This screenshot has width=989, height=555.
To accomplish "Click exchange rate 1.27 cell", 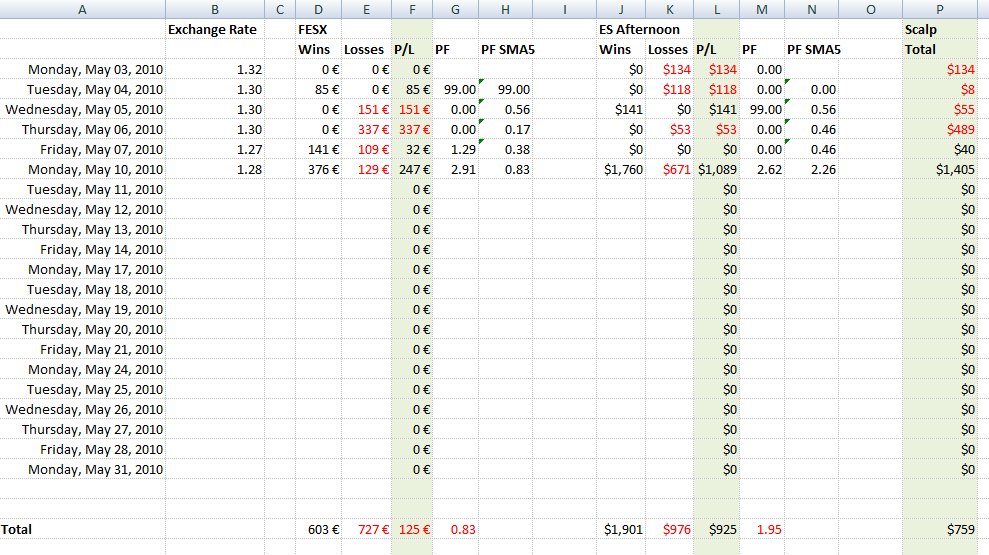I will tap(215, 149).
